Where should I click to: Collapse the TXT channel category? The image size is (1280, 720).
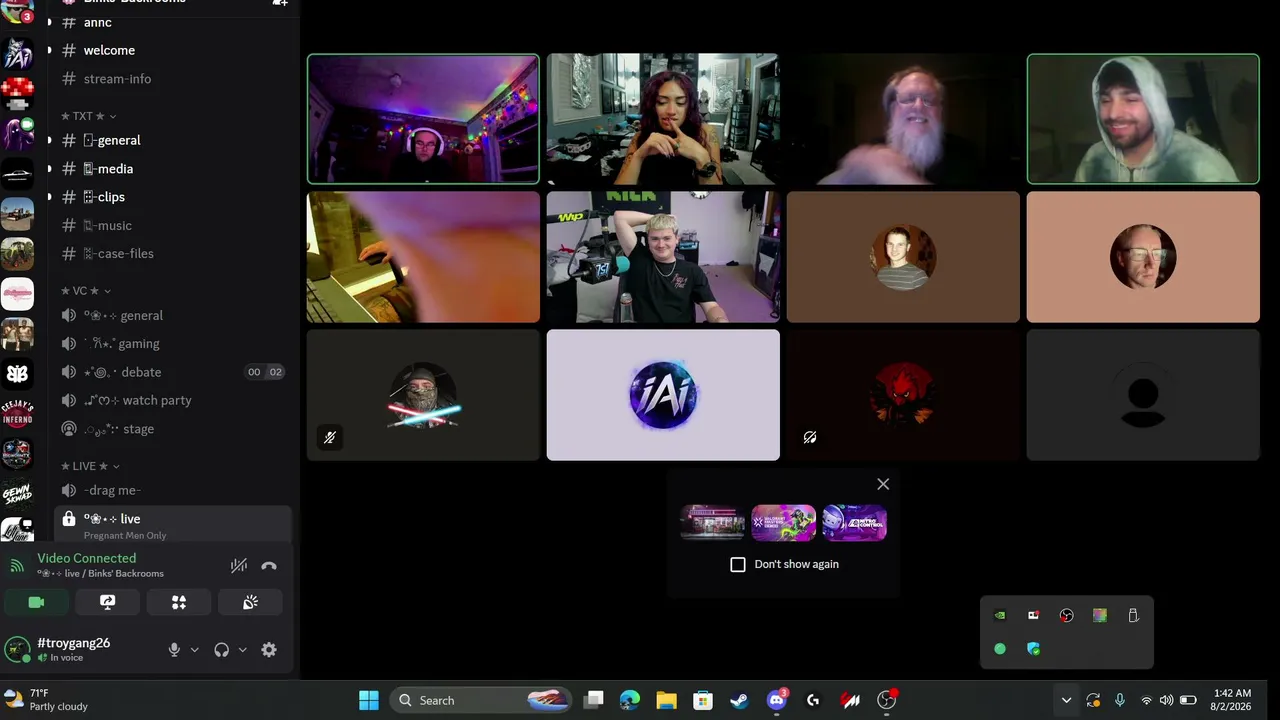[88, 116]
